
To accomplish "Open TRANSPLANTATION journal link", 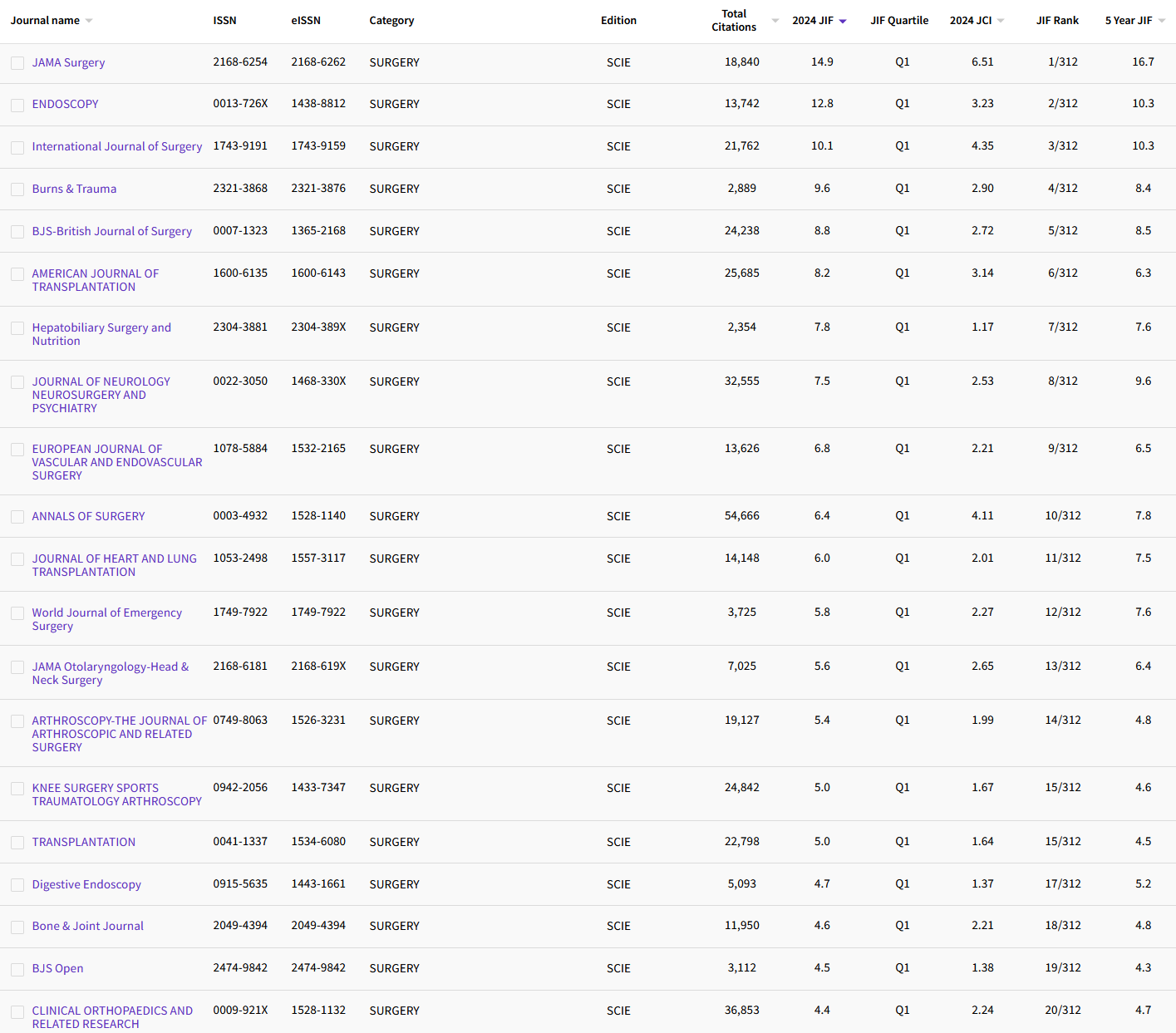I will click(x=84, y=842).
